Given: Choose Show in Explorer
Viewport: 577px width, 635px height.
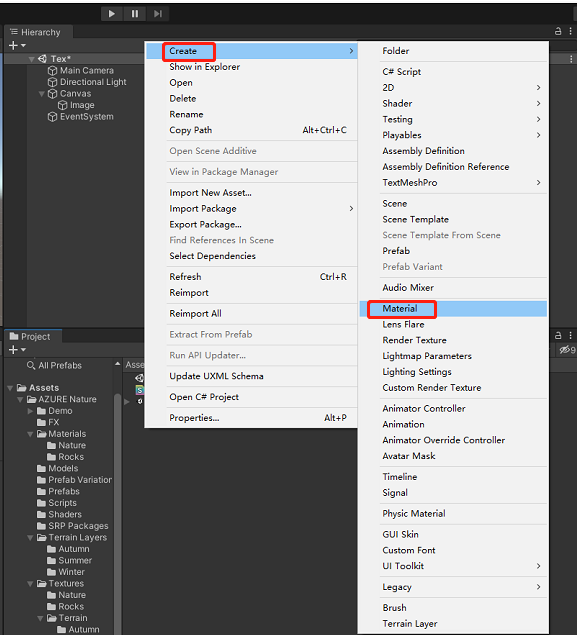Looking at the screenshot, I should click(251, 67).
